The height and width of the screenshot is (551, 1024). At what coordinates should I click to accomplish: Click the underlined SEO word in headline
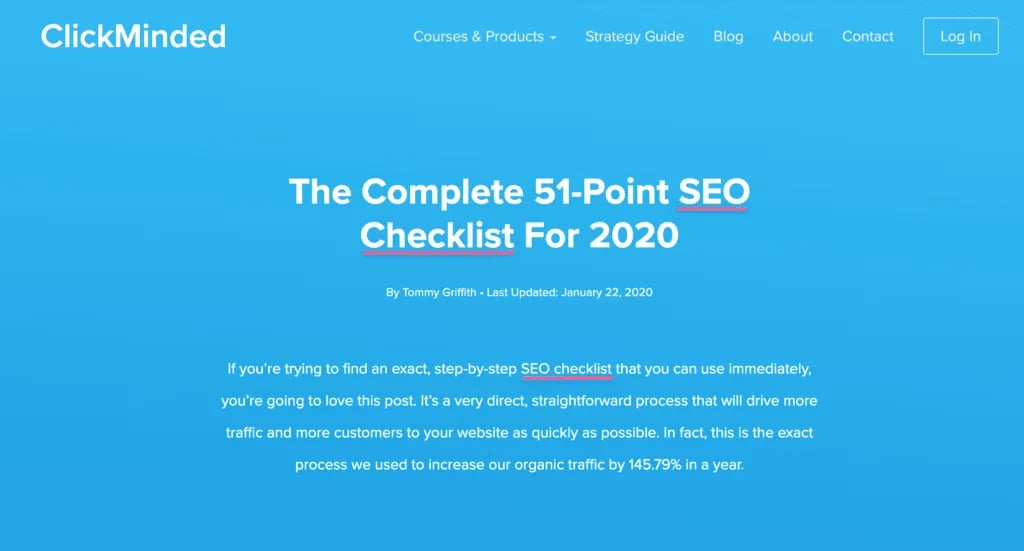coord(713,191)
